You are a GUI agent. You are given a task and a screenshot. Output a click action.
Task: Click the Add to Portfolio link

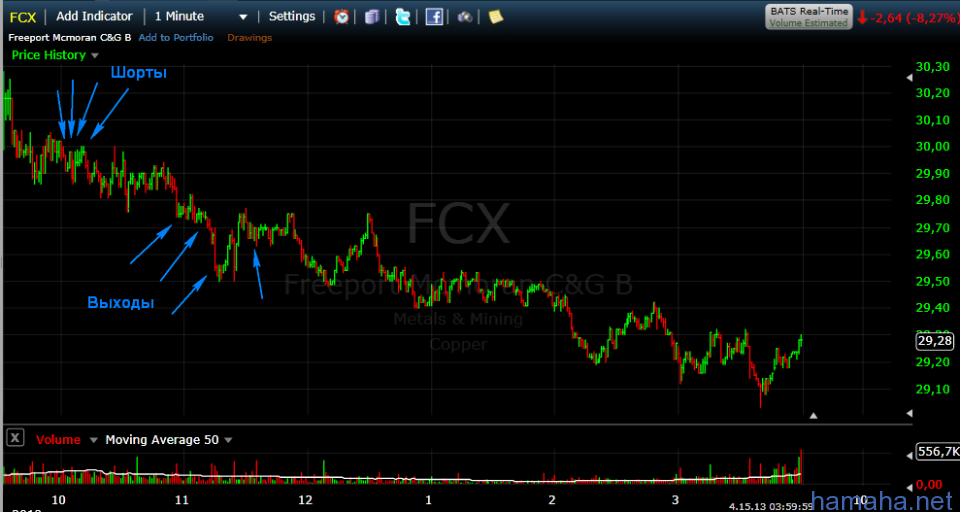[x=176, y=37]
